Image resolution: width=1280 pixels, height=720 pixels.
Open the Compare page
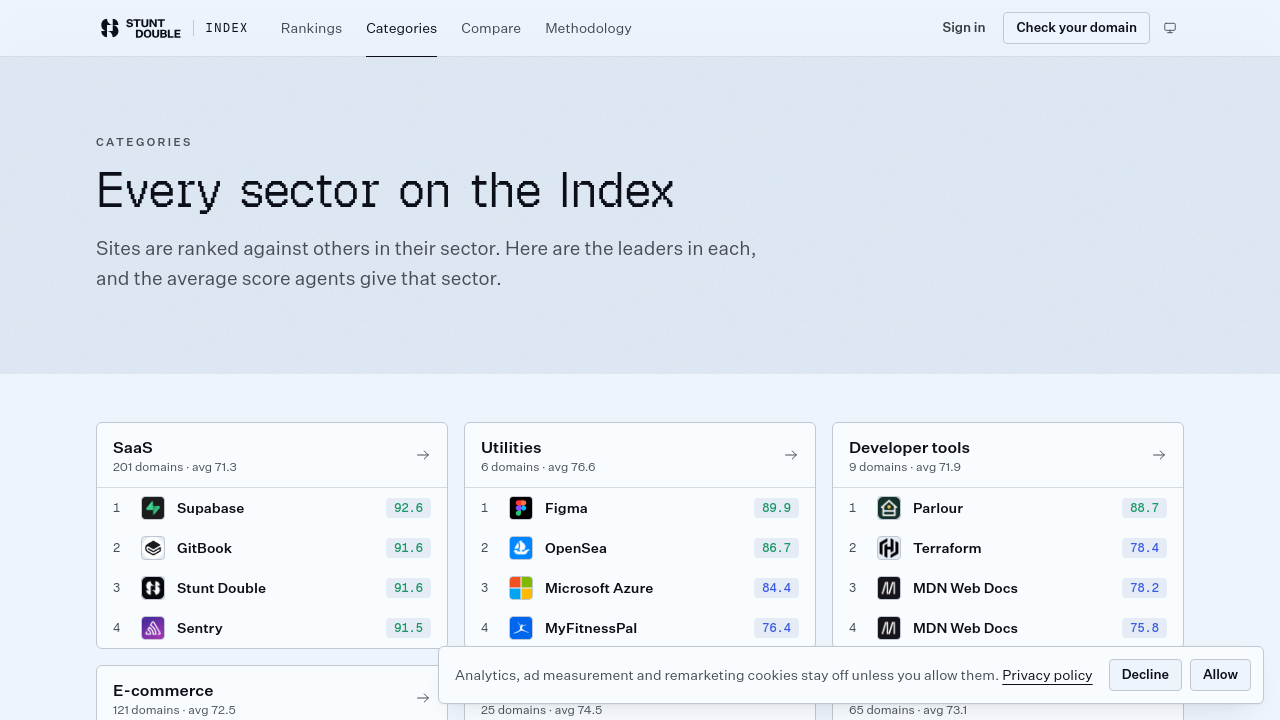click(491, 28)
